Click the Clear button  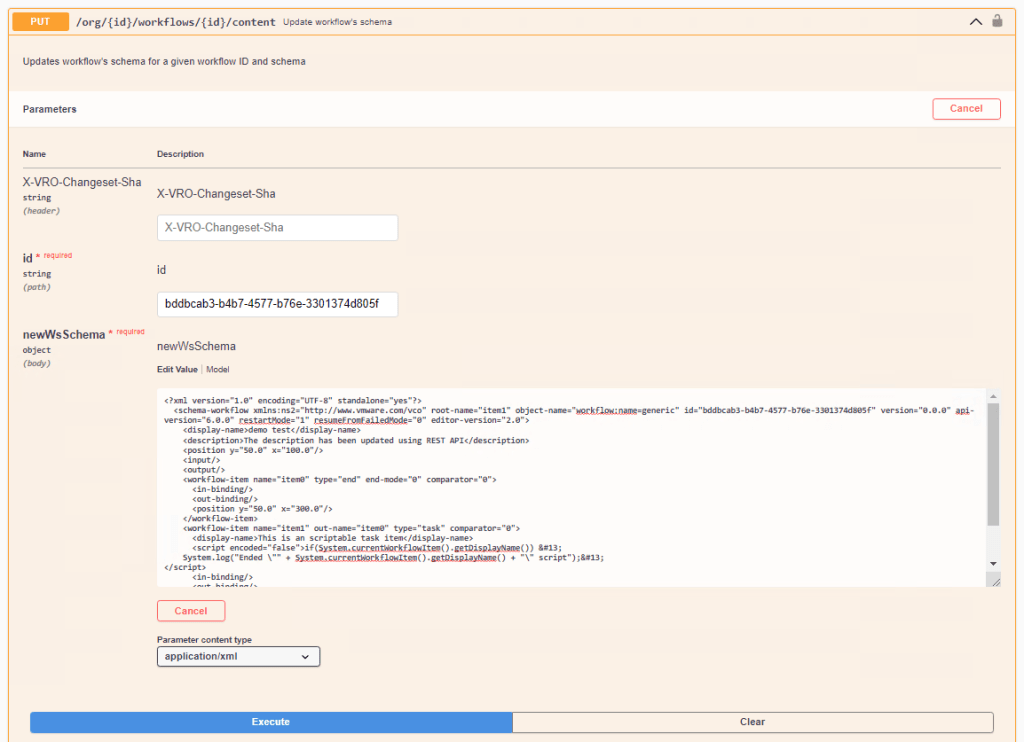pyautogui.click(x=752, y=722)
